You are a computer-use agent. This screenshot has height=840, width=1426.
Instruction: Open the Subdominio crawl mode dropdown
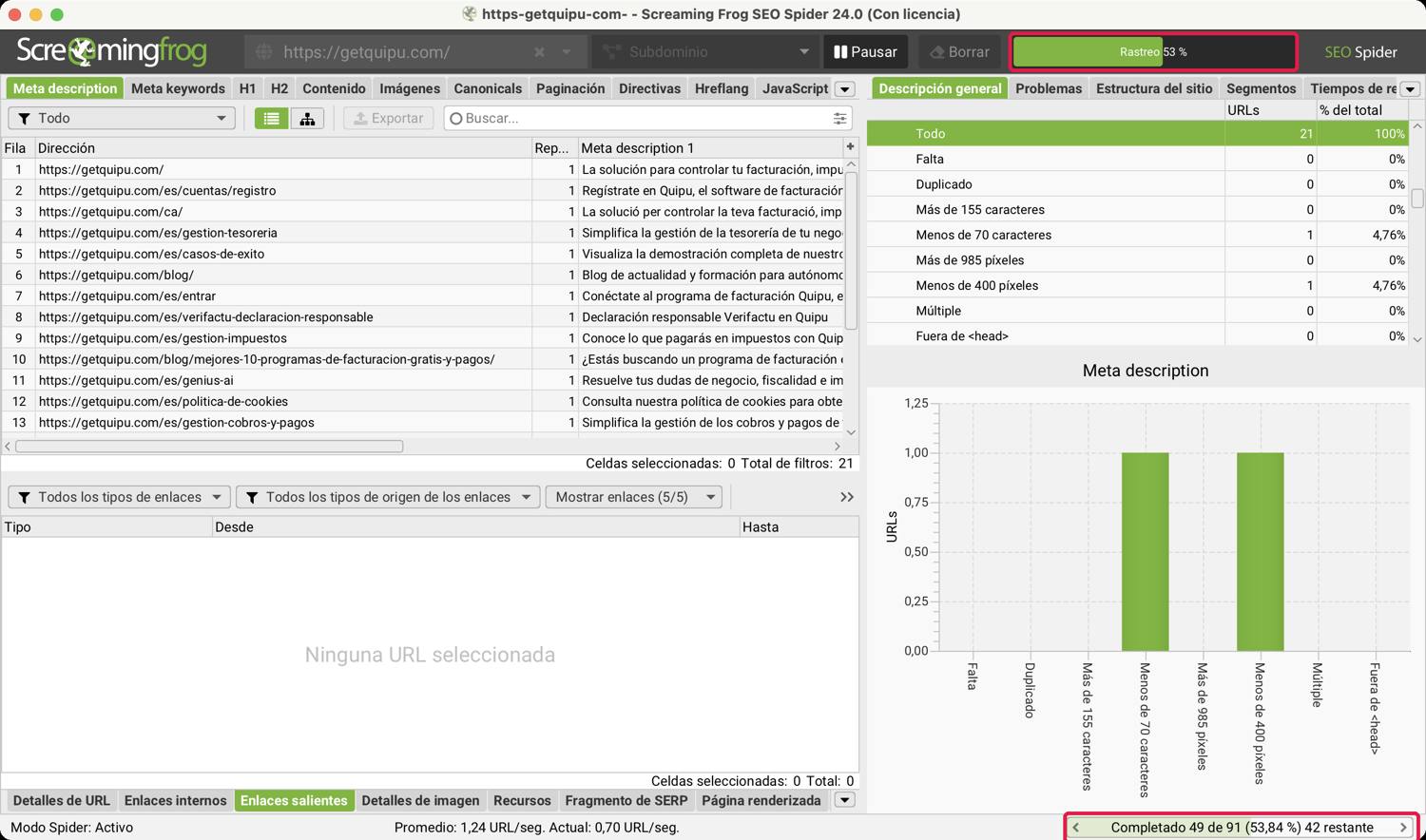tap(704, 51)
